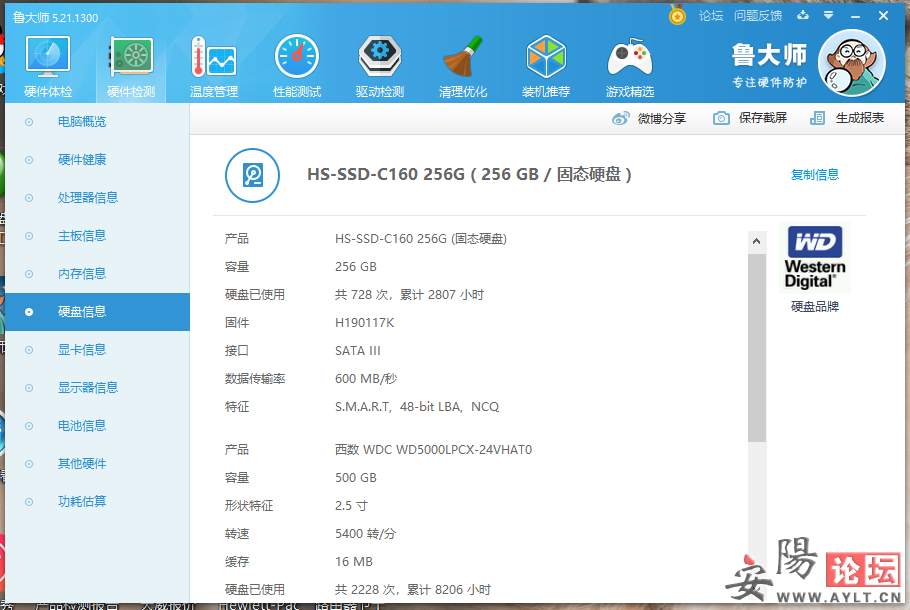The image size is (910, 610).
Task: Click the 鲁大师 5.21.1300 title text
Action: 56,17
